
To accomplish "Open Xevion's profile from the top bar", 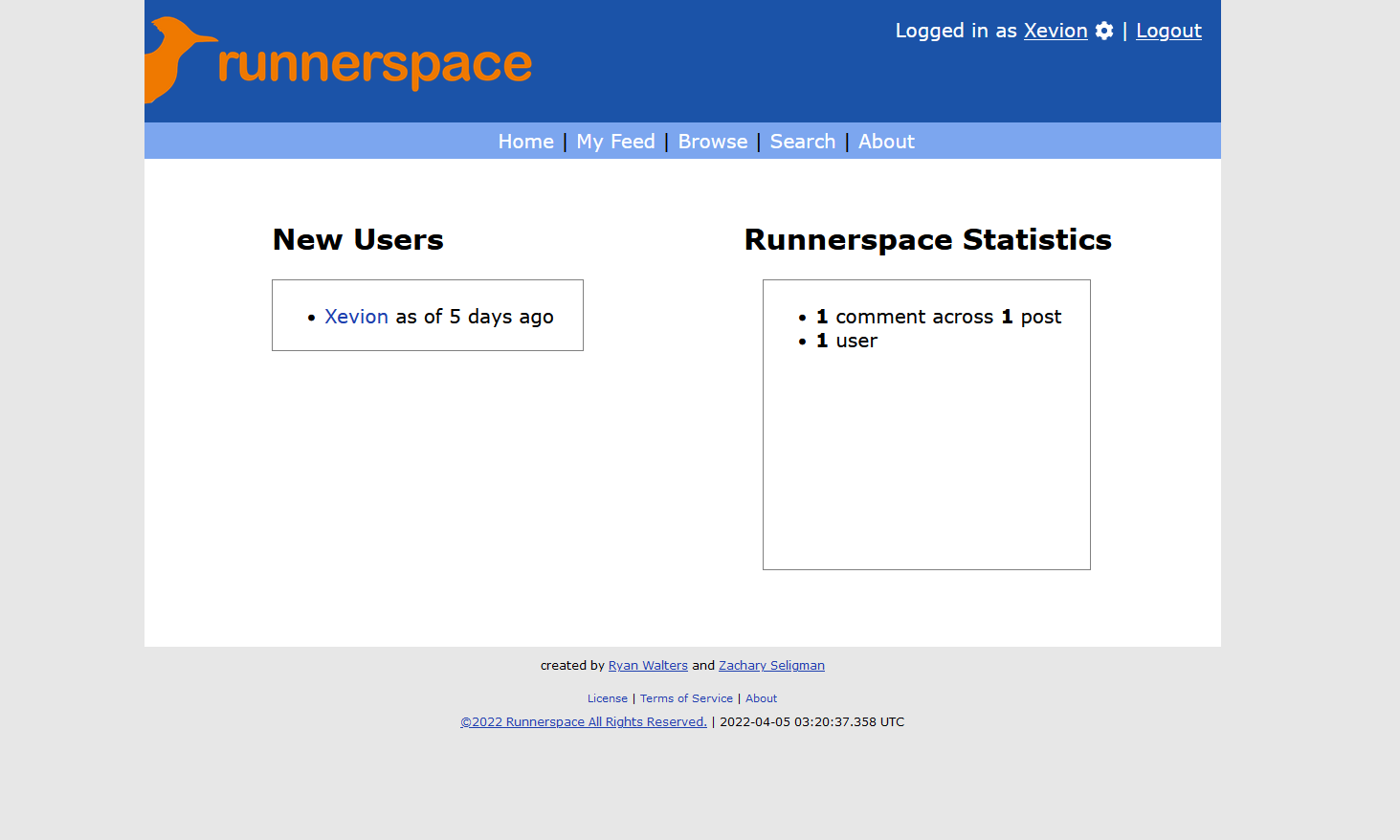I will coord(1055,31).
